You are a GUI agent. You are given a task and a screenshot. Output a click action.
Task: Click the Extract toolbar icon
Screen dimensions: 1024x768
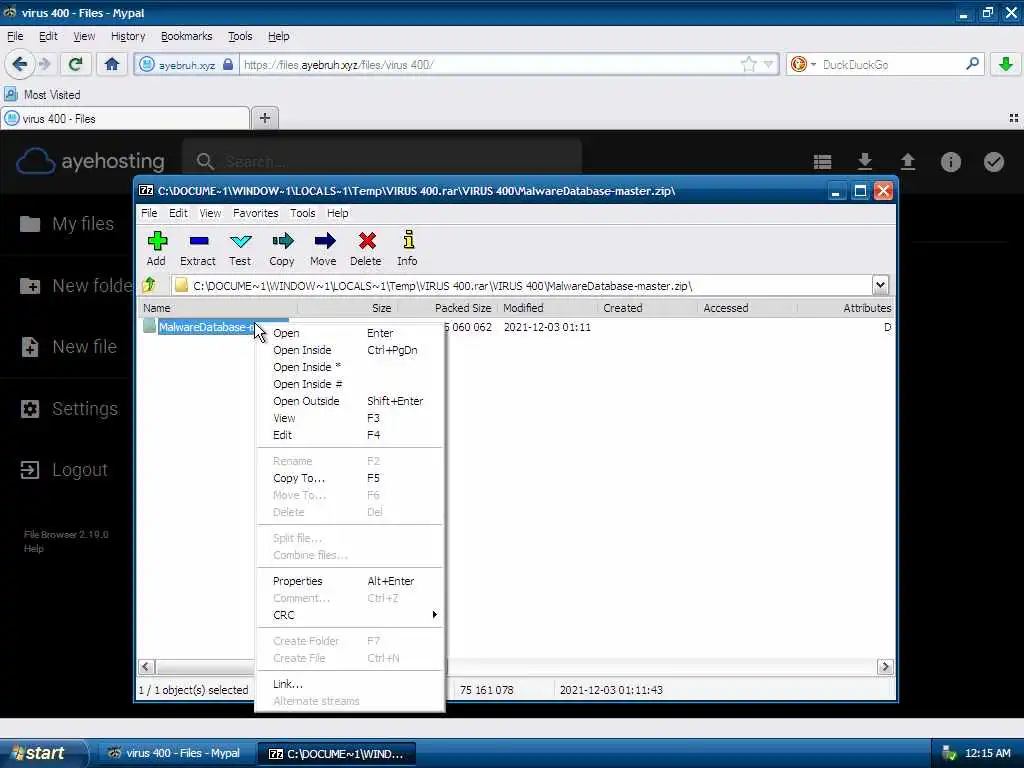pos(198,248)
